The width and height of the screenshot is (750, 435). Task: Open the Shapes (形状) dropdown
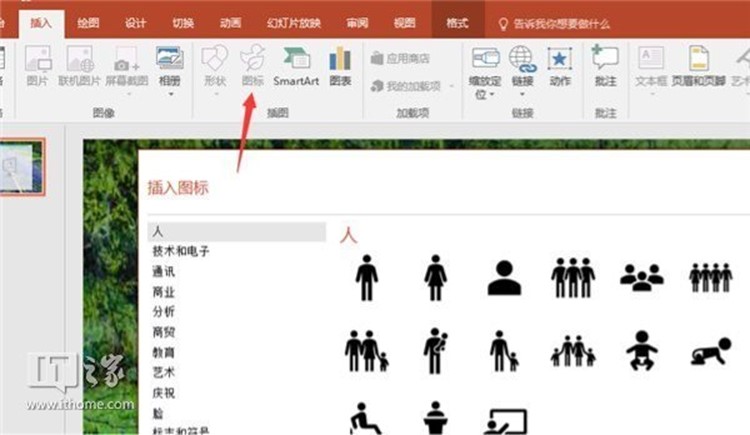point(214,65)
